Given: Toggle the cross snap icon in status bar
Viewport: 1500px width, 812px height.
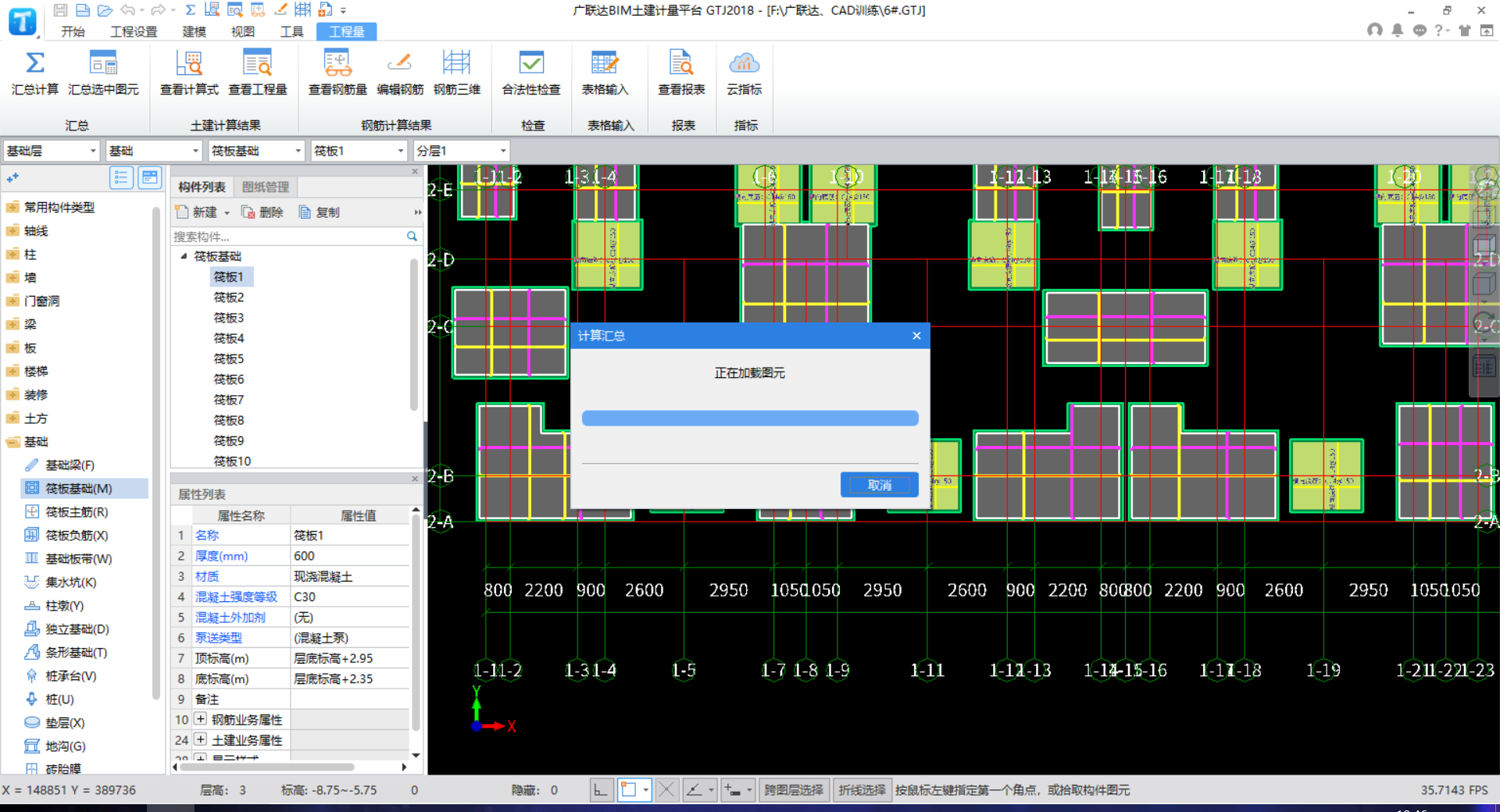Looking at the screenshot, I should coord(666,790).
